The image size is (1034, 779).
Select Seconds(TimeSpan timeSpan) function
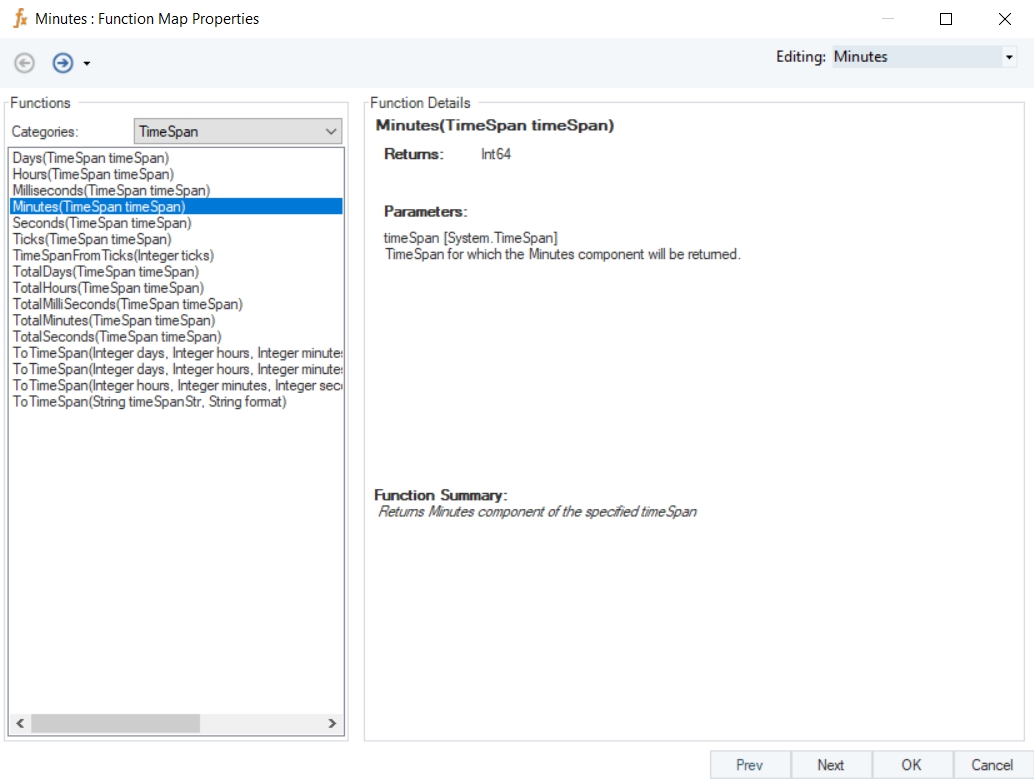[x=101, y=223]
